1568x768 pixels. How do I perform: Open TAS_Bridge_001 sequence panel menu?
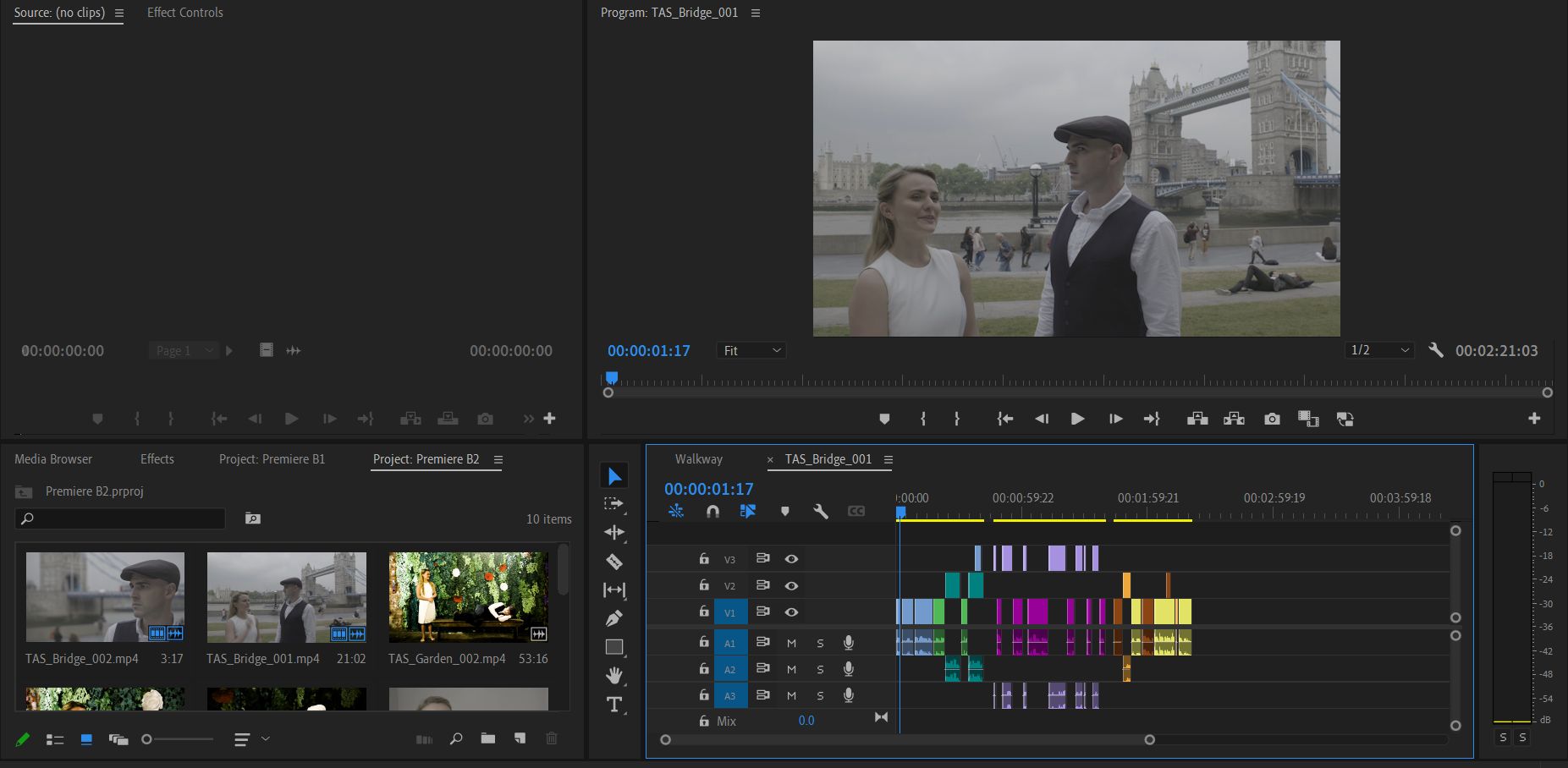click(x=889, y=459)
